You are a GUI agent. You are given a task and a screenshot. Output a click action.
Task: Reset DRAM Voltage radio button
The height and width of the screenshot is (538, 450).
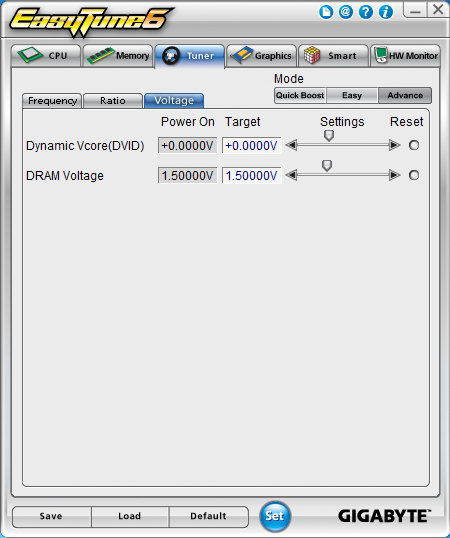[414, 175]
